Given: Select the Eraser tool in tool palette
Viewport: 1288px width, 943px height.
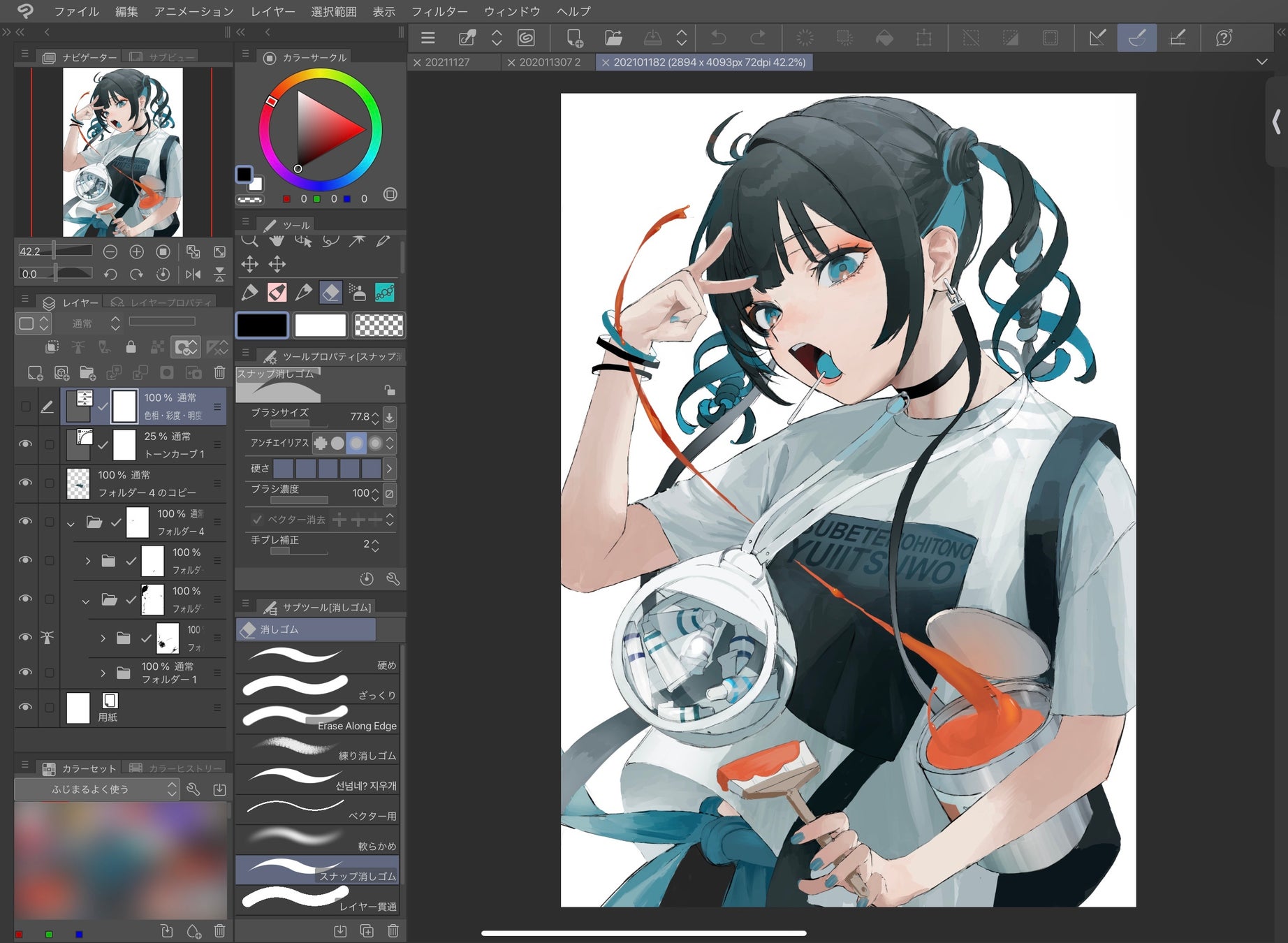Looking at the screenshot, I should (330, 292).
